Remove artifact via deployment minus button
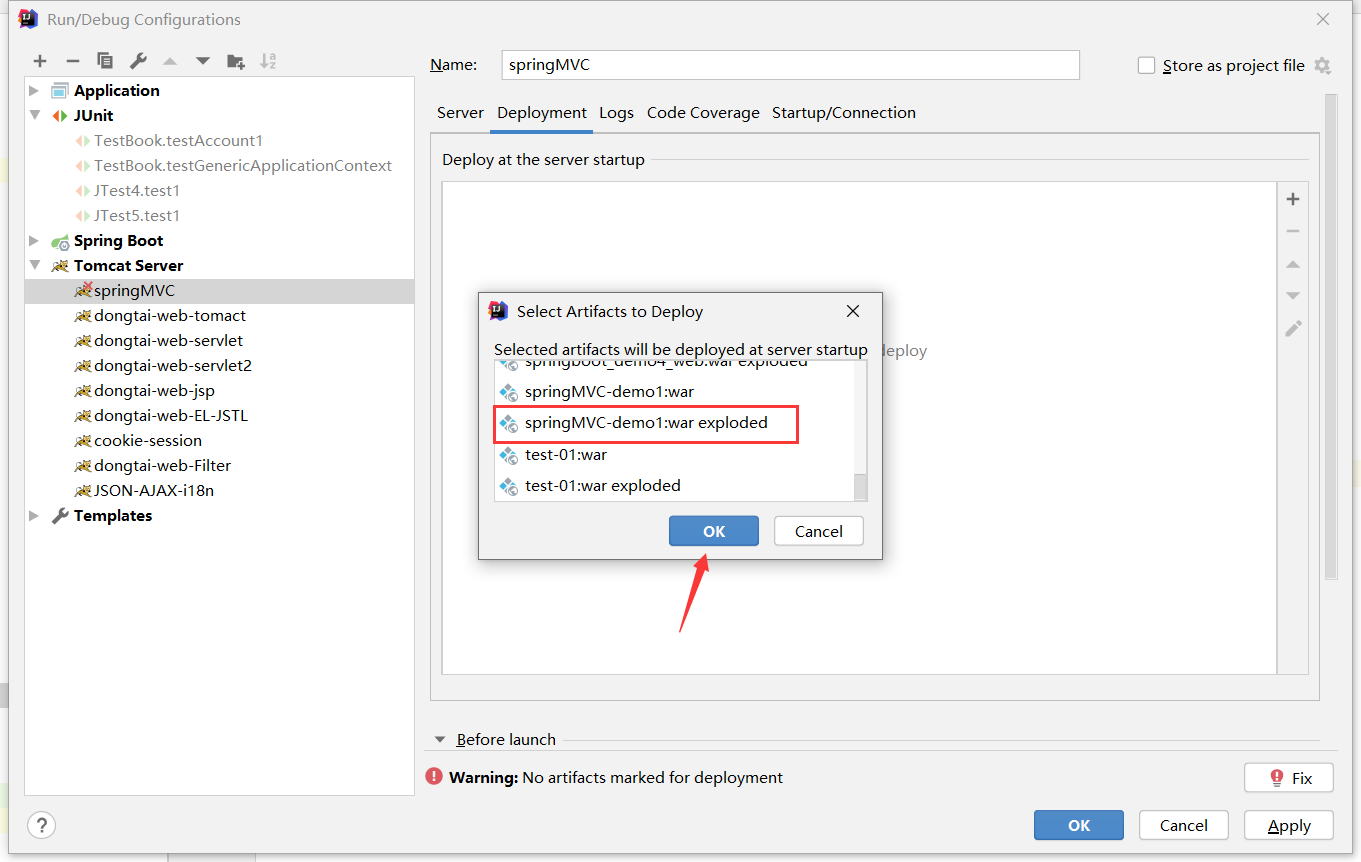This screenshot has height=862, width=1361. coord(1293,231)
